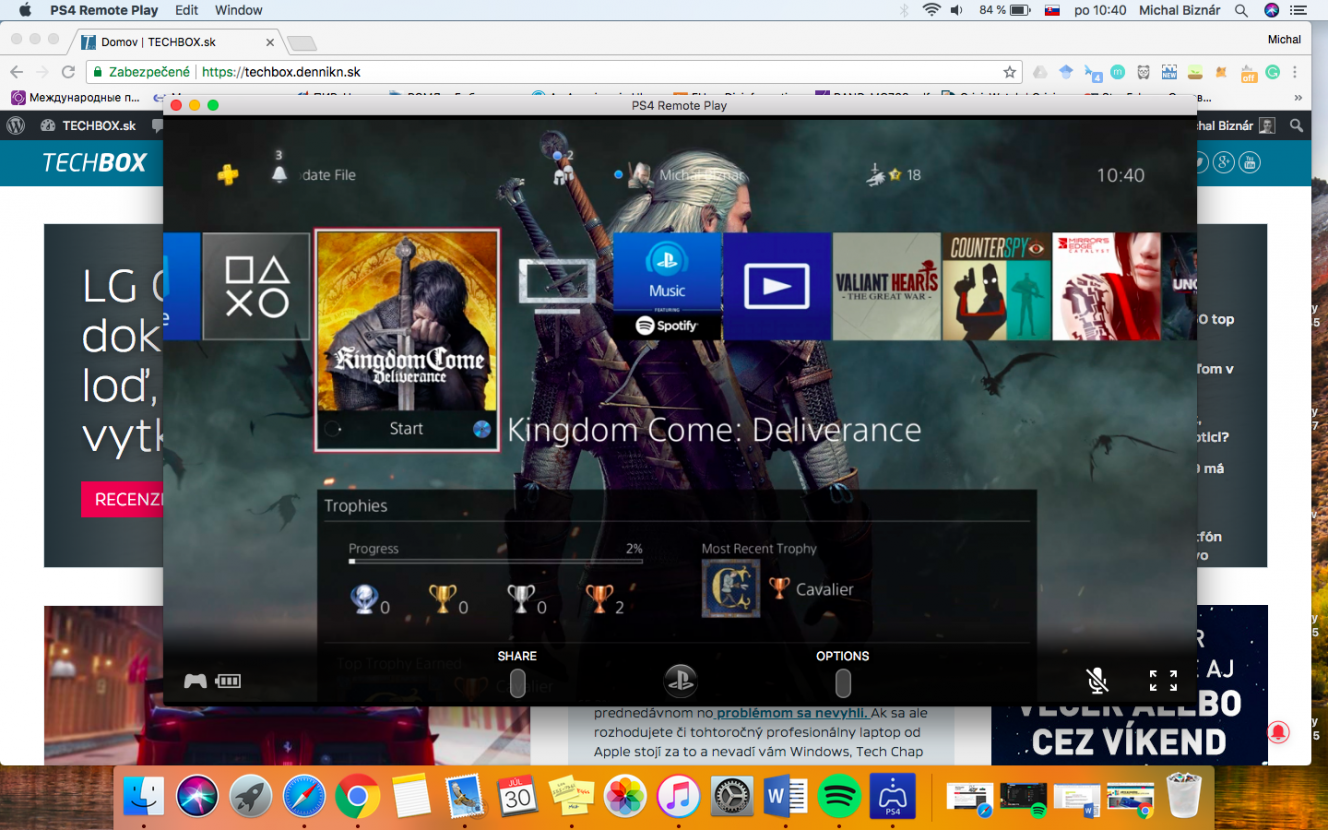
Task: Open iTunes from the Dock
Action: (x=678, y=797)
